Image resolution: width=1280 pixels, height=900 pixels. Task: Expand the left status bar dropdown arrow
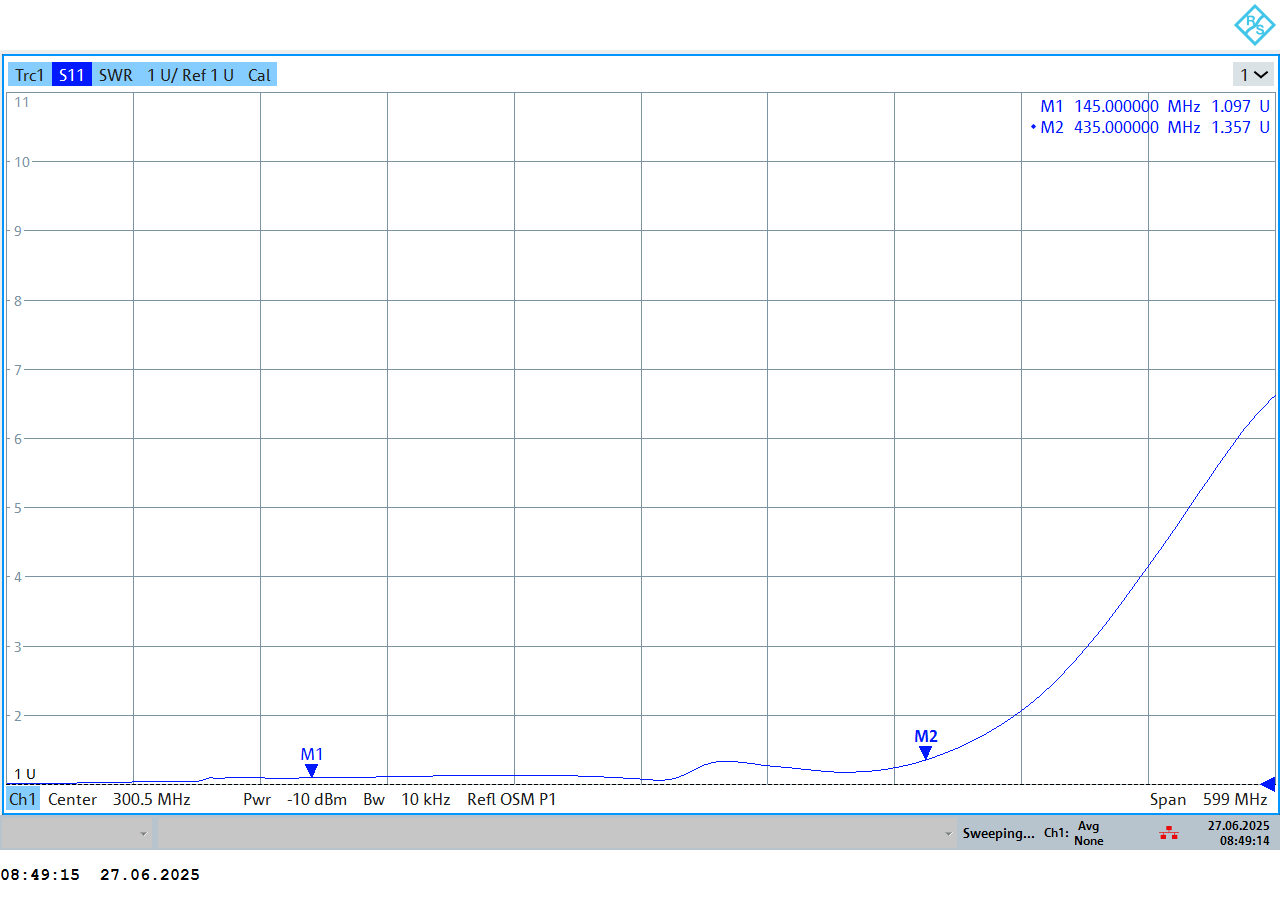[143, 833]
